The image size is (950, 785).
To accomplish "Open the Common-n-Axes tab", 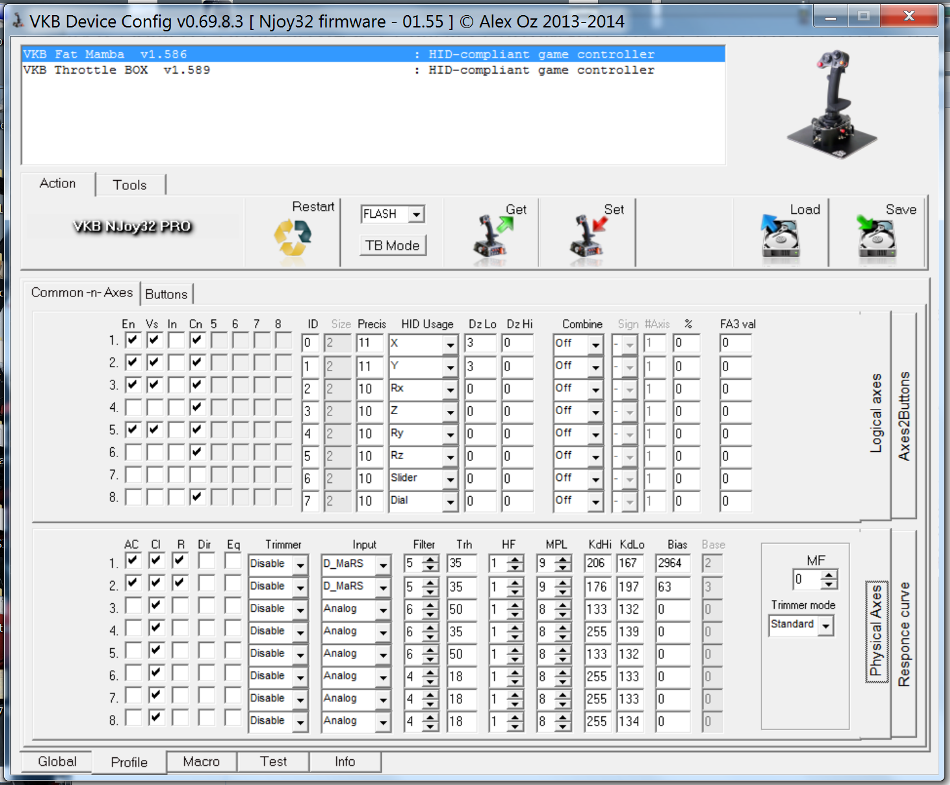I will click(x=82, y=293).
